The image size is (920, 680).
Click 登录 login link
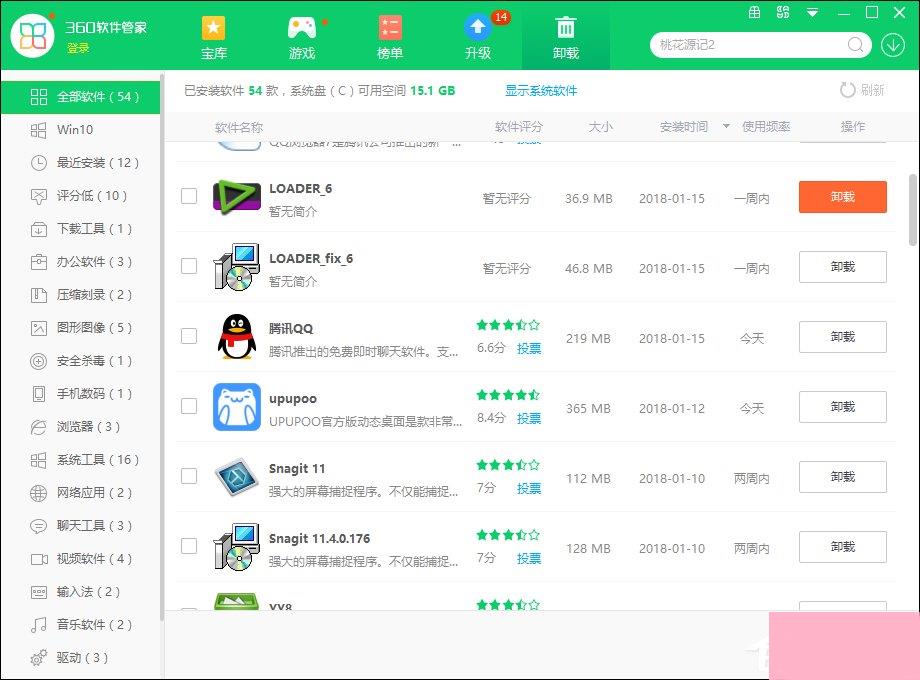pos(78,48)
